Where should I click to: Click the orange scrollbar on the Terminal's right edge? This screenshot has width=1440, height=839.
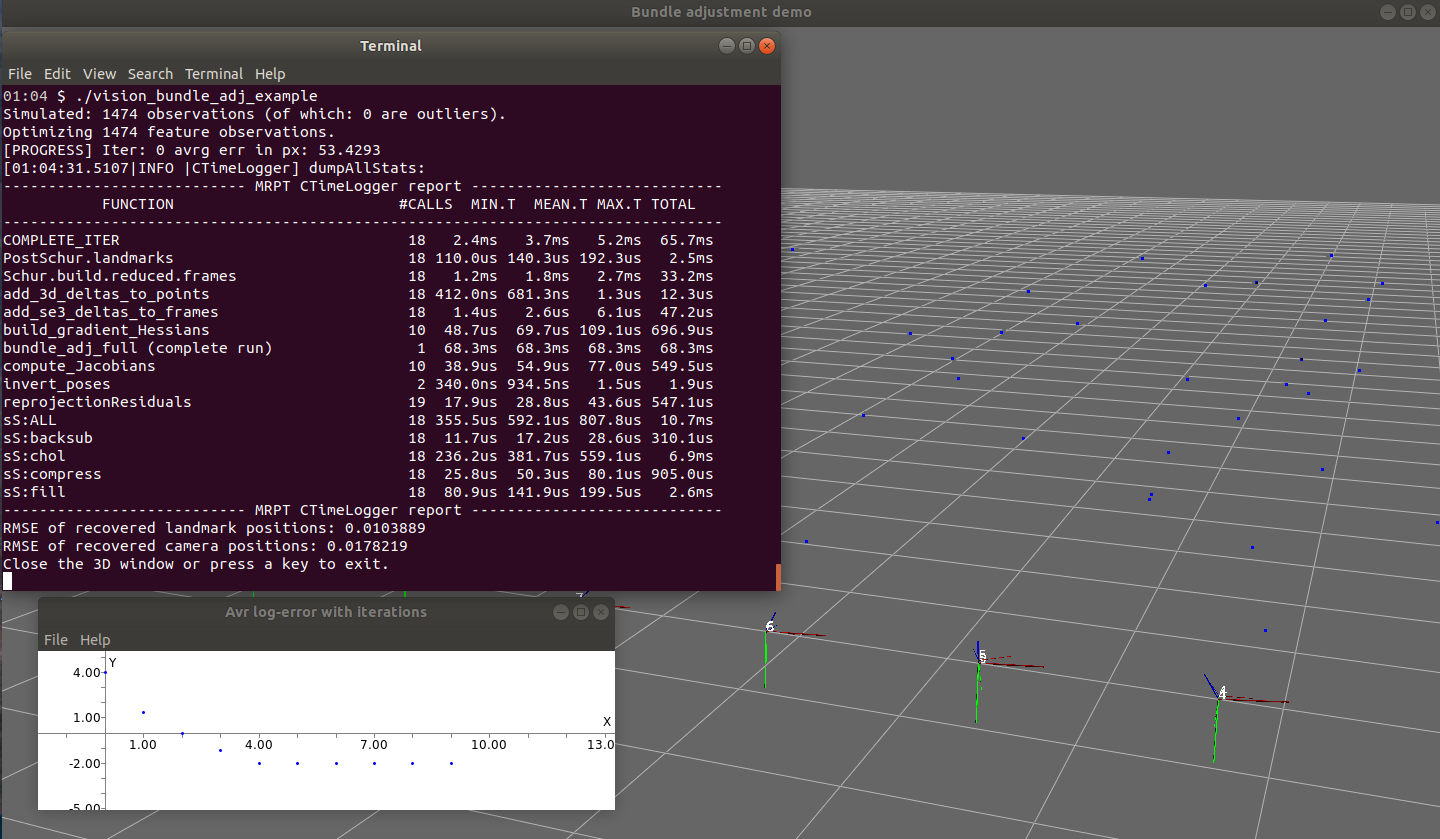tap(778, 577)
